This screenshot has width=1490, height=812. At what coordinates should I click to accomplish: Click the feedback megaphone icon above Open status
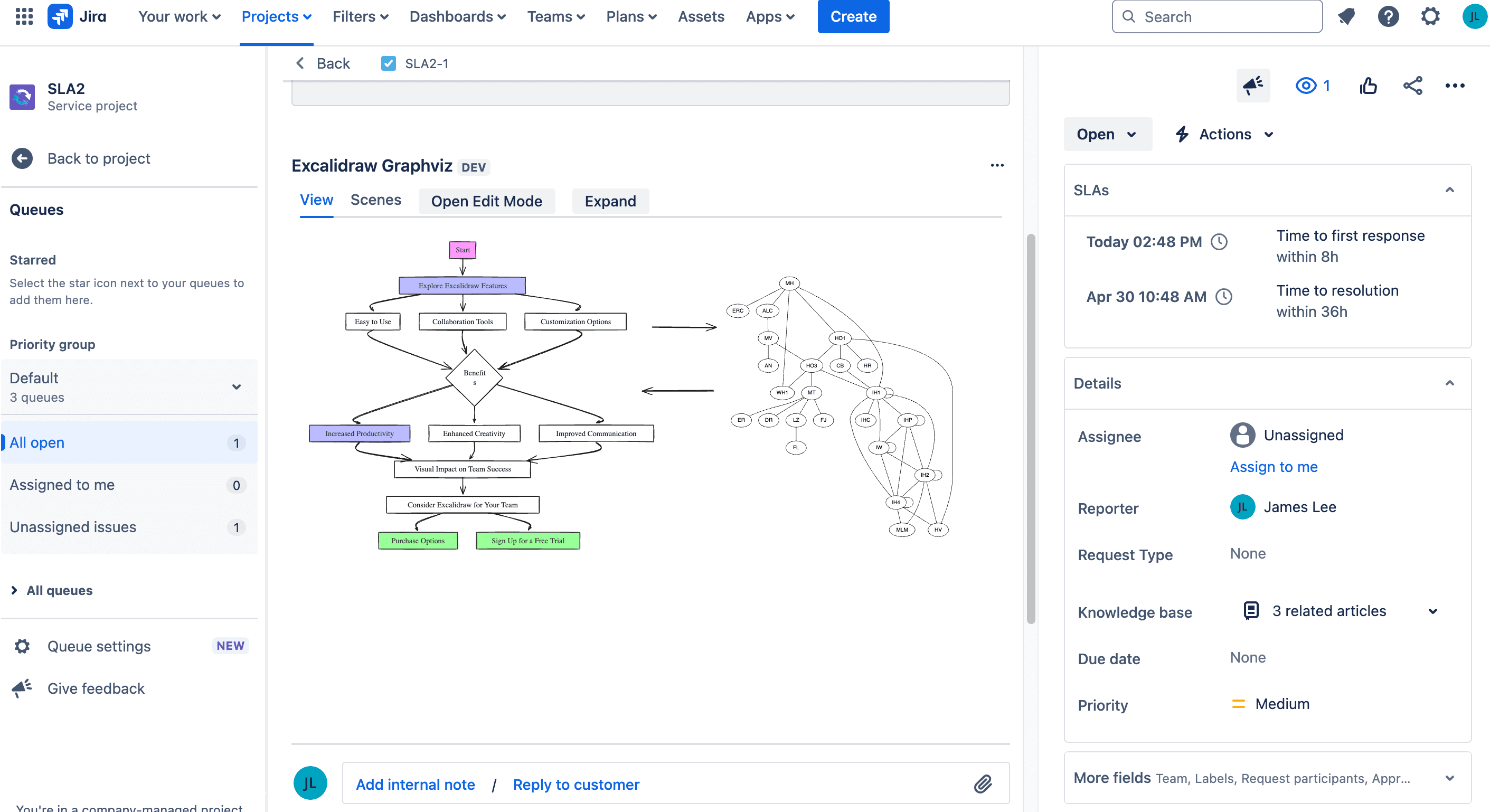1253,86
